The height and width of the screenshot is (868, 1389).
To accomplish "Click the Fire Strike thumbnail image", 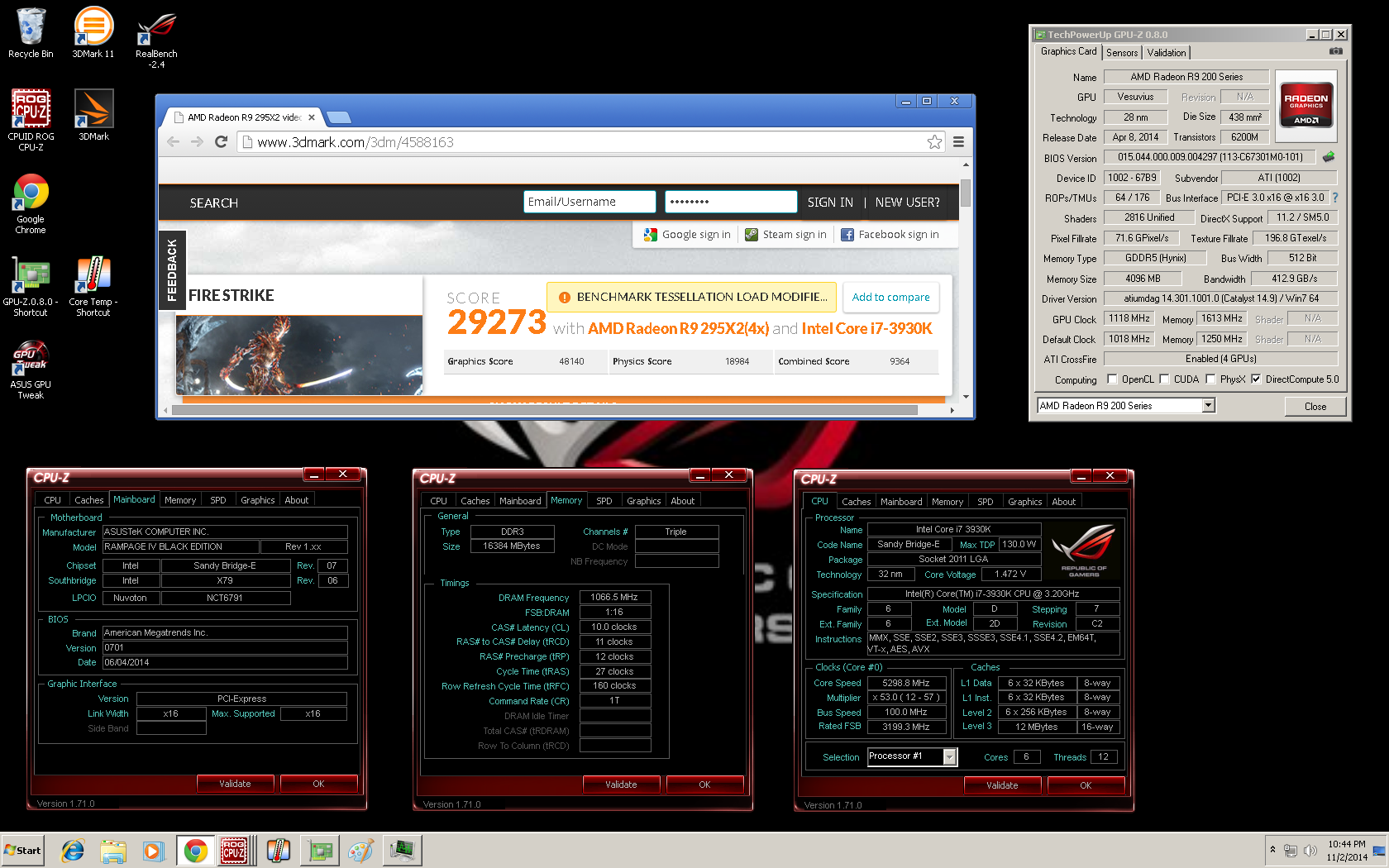I will (299, 355).
